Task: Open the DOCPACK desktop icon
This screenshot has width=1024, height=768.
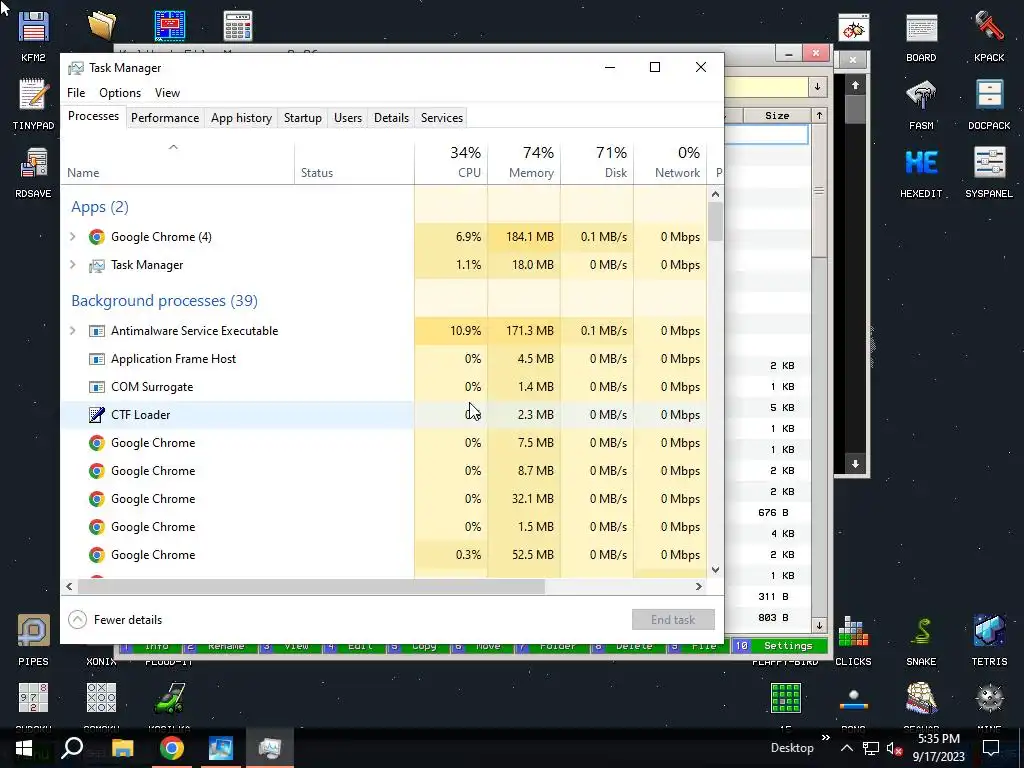Action: [989, 96]
